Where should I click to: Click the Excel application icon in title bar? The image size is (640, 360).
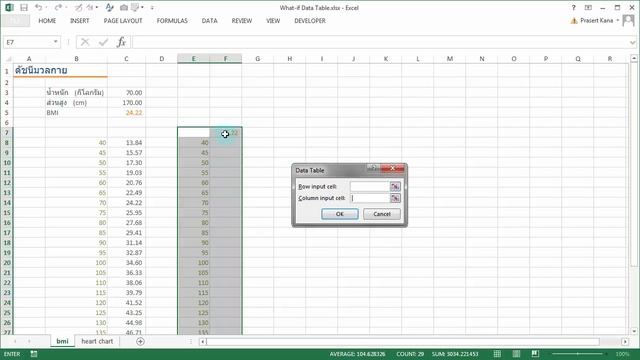point(9,8)
